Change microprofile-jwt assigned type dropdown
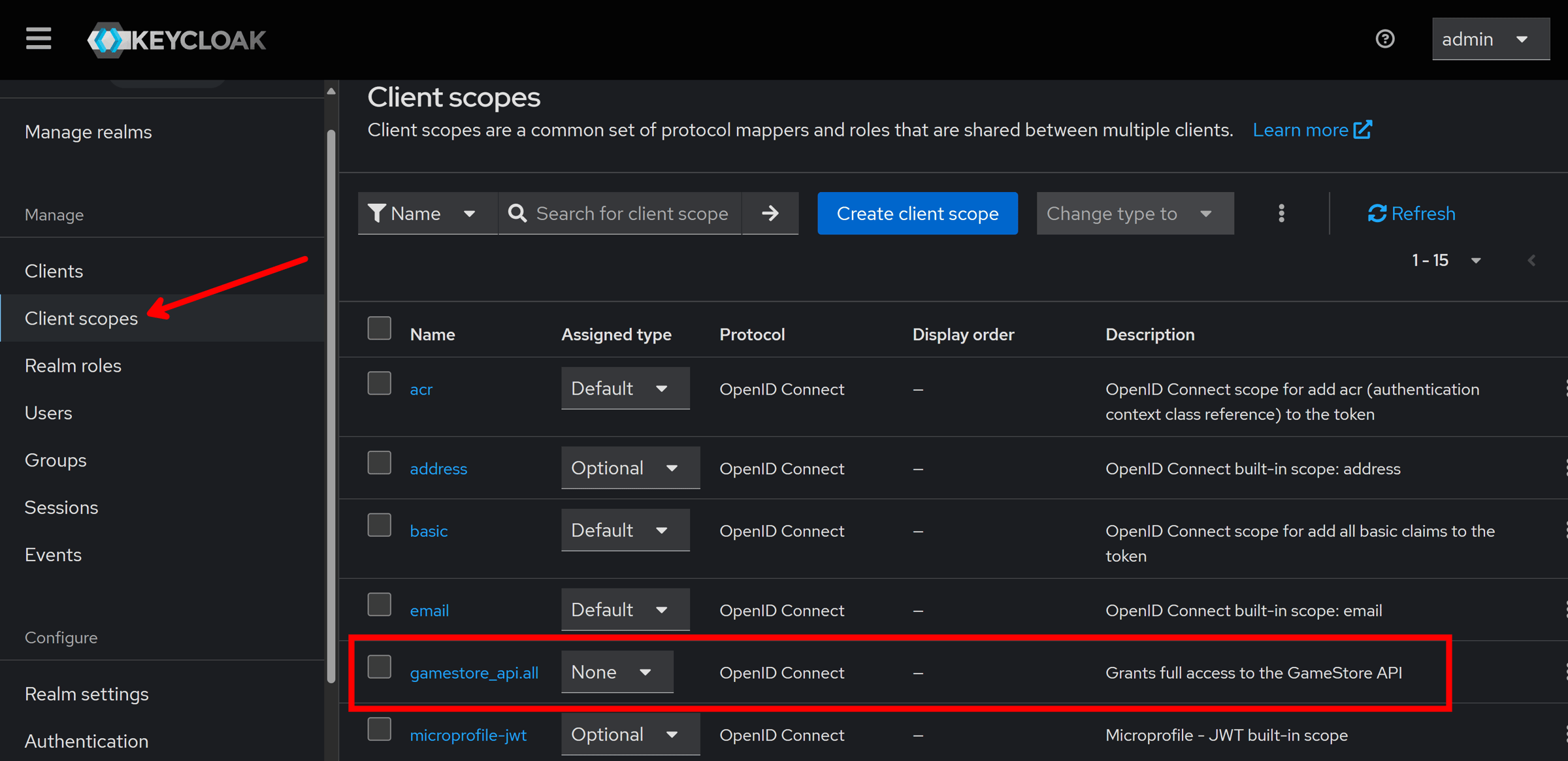1568x761 pixels. click(630, 734)
